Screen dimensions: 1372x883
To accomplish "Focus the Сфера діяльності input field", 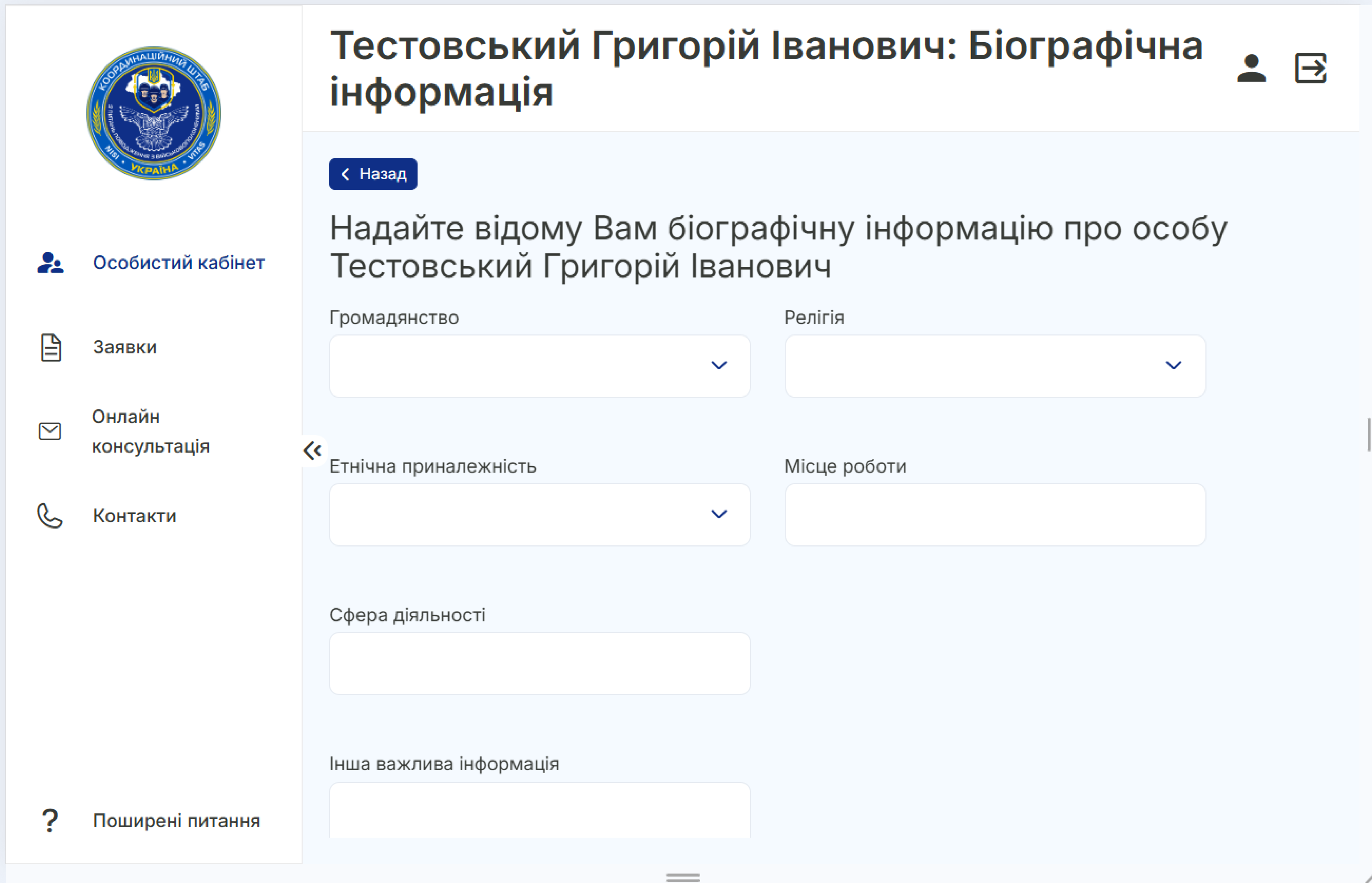I will [539, 663].
